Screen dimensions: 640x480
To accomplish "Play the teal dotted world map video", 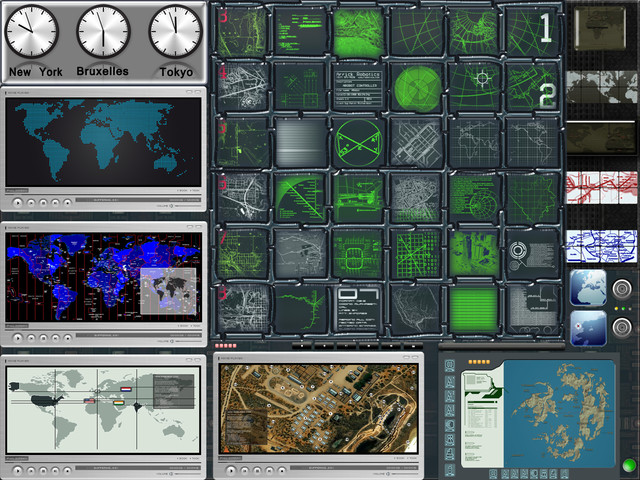I will 18,202.
